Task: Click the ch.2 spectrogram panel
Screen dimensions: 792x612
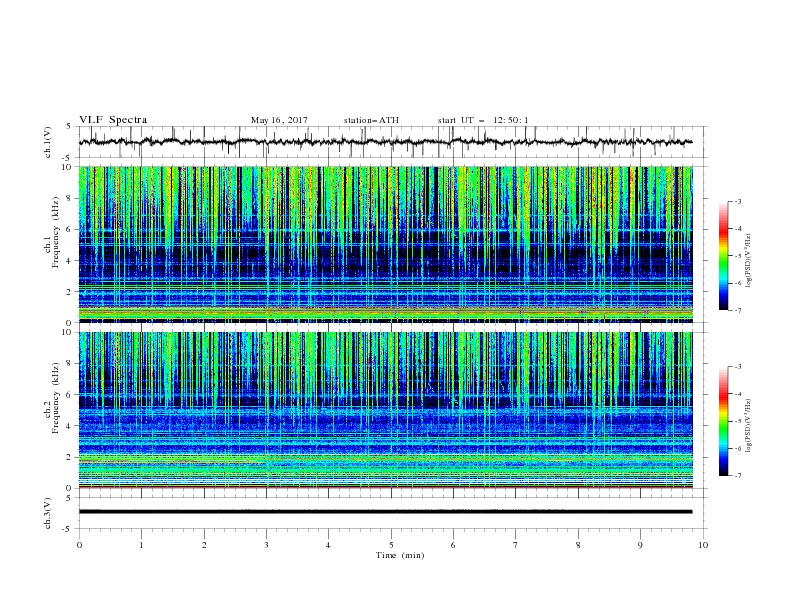Action: [385, 410]
